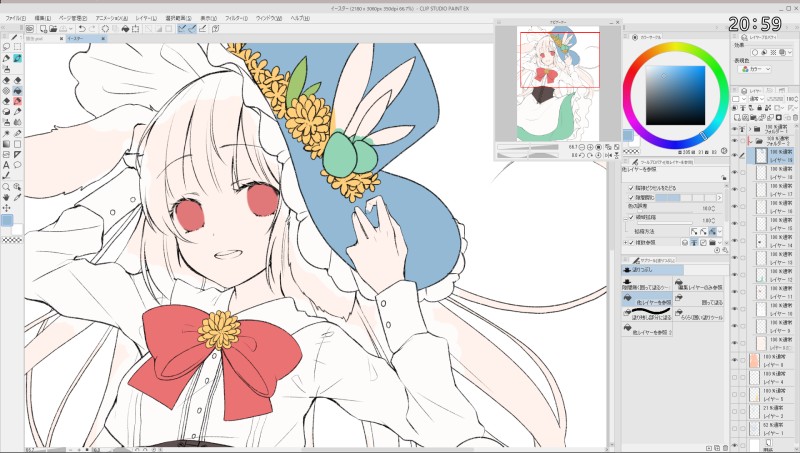Select the レイヤー 19 layer thumbnail
800x453 pixels.
click(761, 156)
